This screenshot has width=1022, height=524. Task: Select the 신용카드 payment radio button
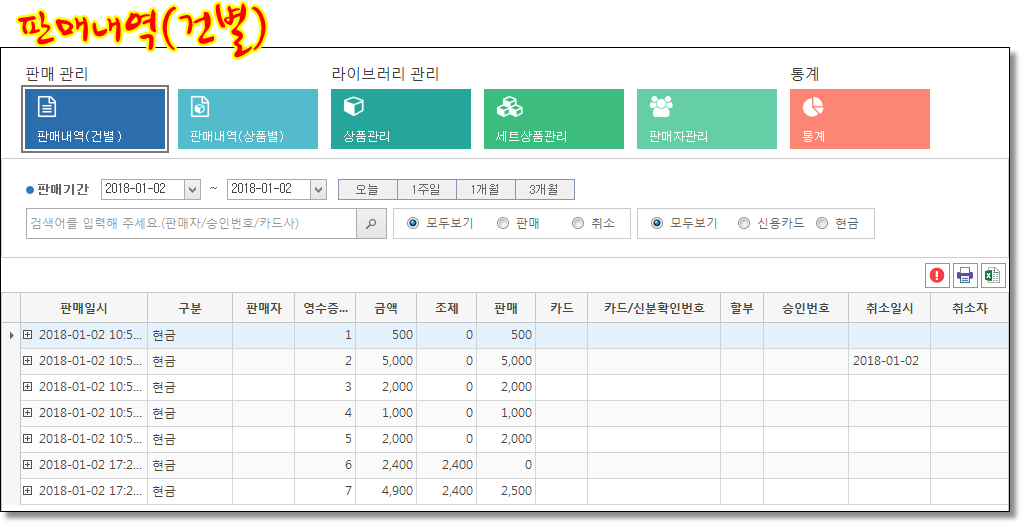(x=744, y=224)
